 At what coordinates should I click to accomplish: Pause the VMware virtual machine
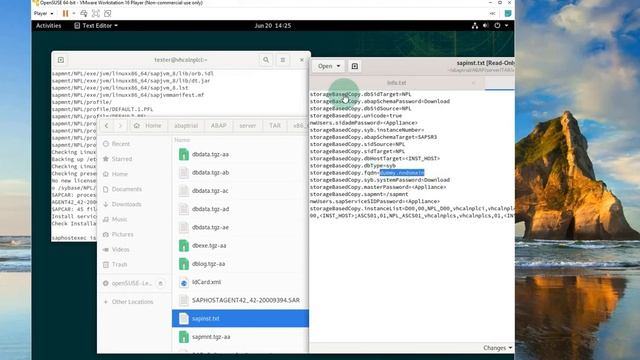click(65, 13)
